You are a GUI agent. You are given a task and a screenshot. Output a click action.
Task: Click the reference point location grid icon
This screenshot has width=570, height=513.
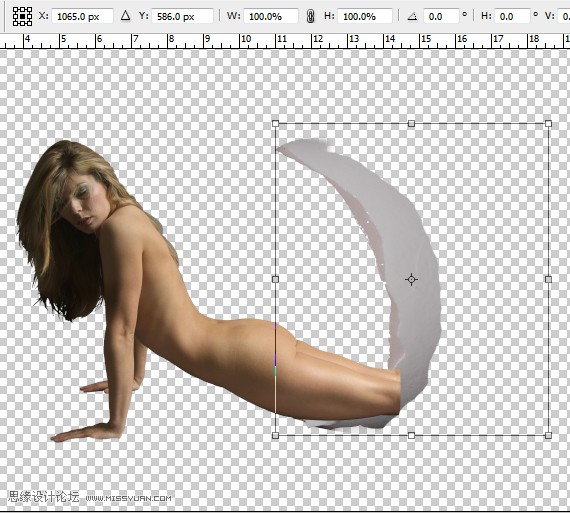(22, 16)
